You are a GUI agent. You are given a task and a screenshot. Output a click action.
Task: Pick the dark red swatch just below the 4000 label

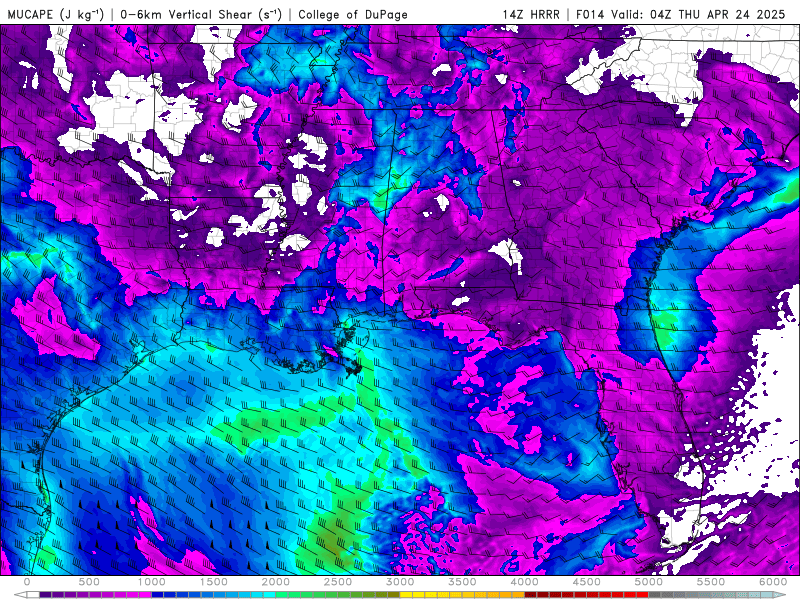[x=531, y=595]
